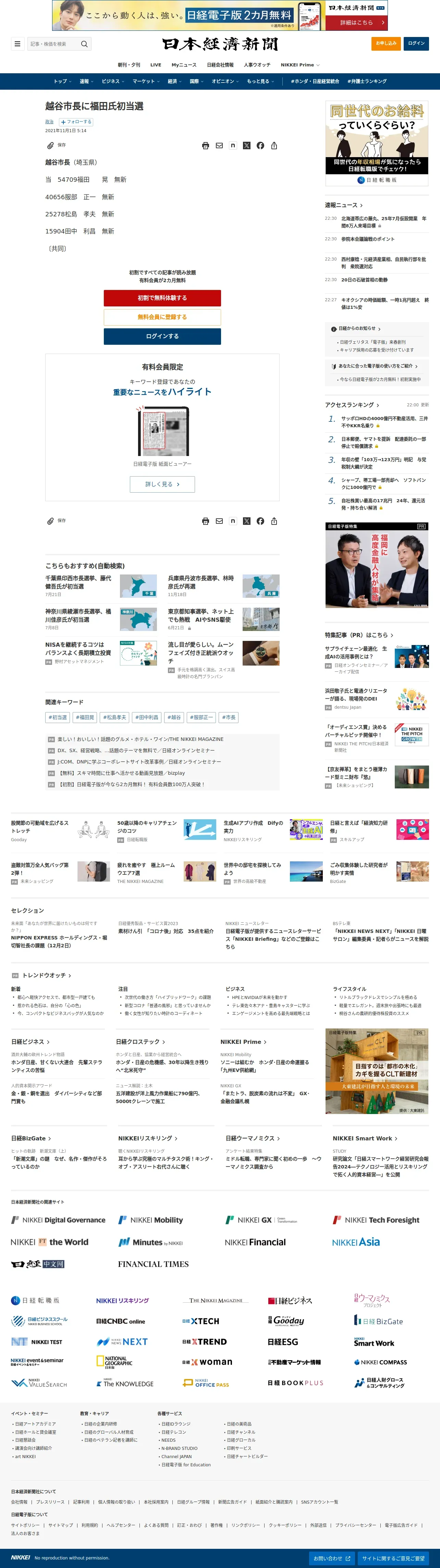Open the 日経CNBC online logo
Image resolution: width=440 pixels, height=1568 pixels.
tap(121, 1322)
